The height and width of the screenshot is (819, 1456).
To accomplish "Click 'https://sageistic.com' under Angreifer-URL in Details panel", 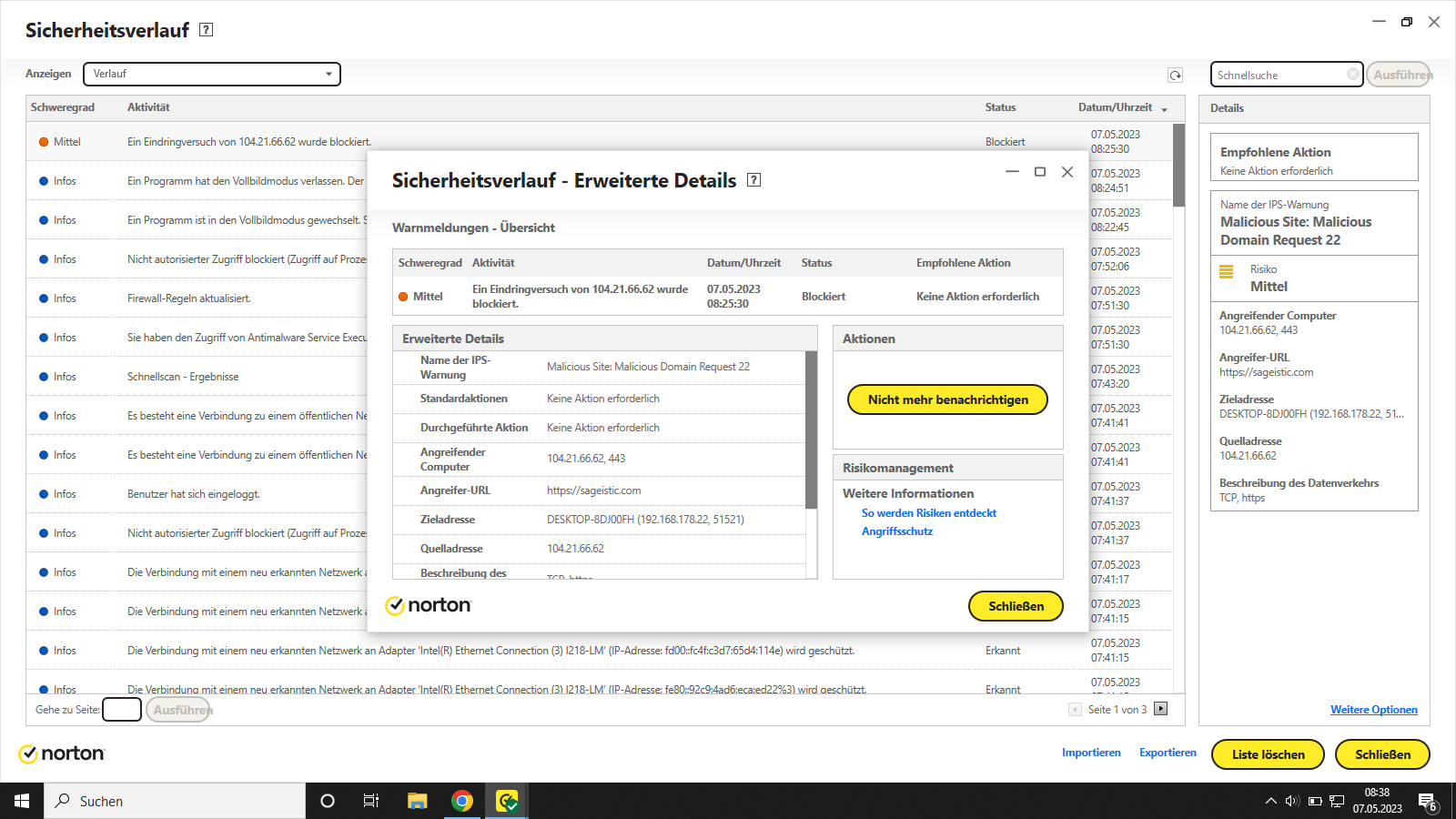I will (1266, 372).
